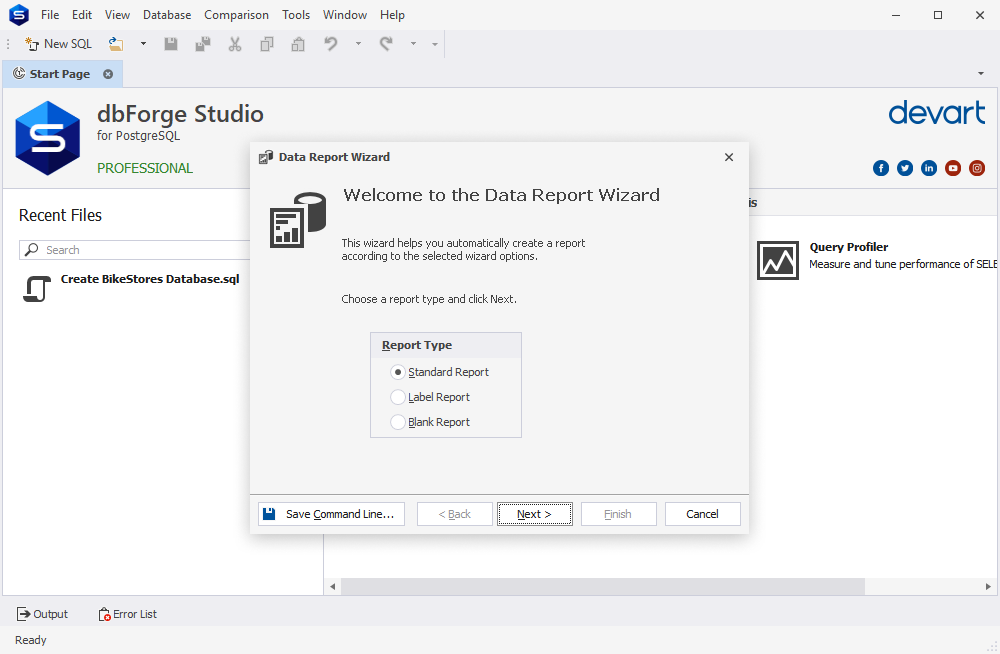Image resolution: width=1000 pixels, height=654 pixels.
Task: Click the Start Page horizontal scrollbar thumb
Action: pos(603,586)
